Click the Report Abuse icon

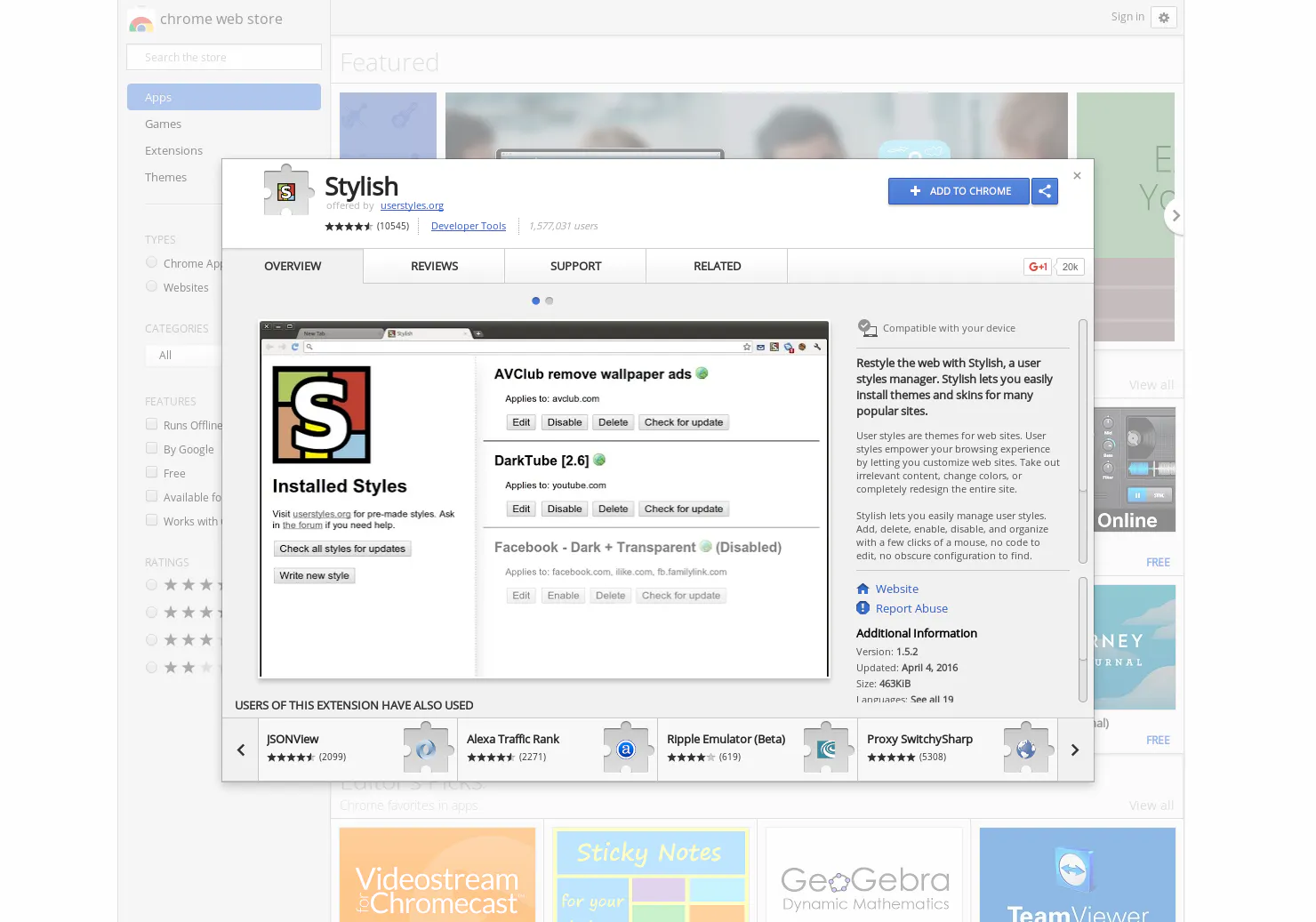click(863, 608)
